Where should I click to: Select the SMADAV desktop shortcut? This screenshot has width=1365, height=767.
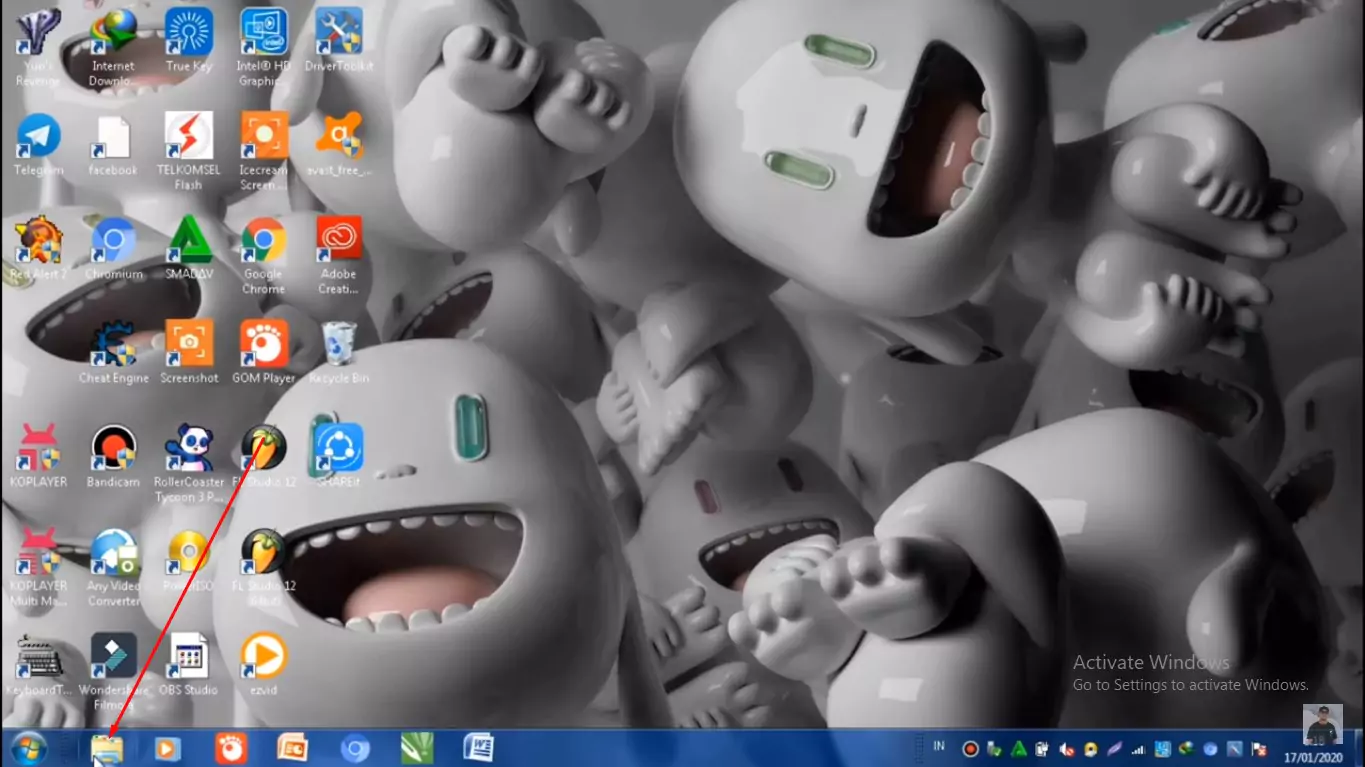pos(189,250)
